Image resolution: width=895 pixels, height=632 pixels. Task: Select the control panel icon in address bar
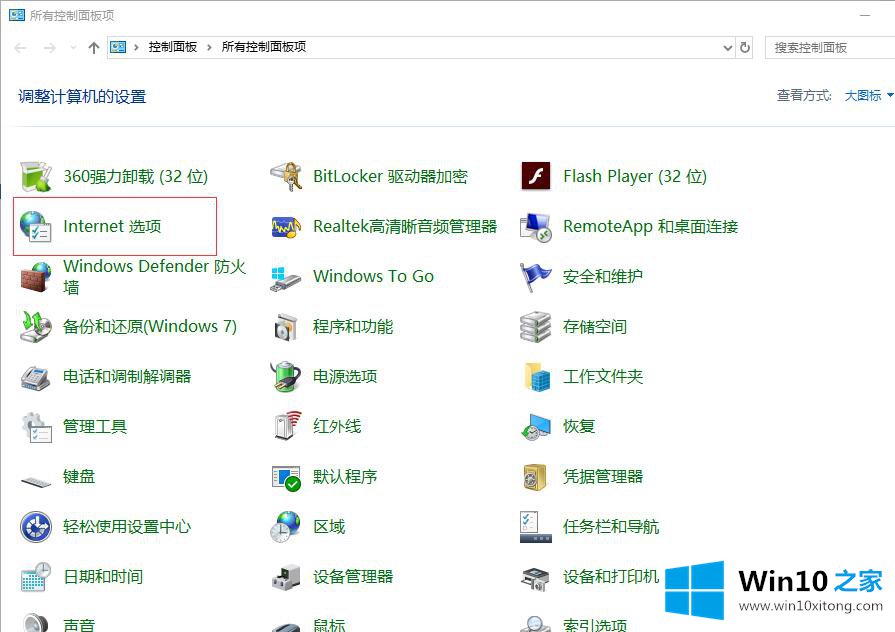tap(118, 47)
